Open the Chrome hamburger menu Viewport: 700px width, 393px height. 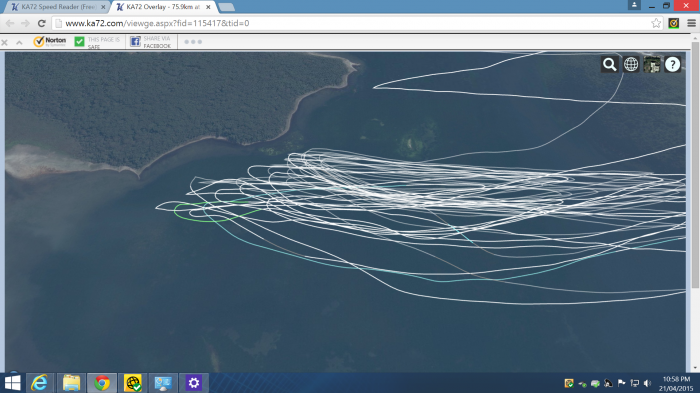pos(691,23)
